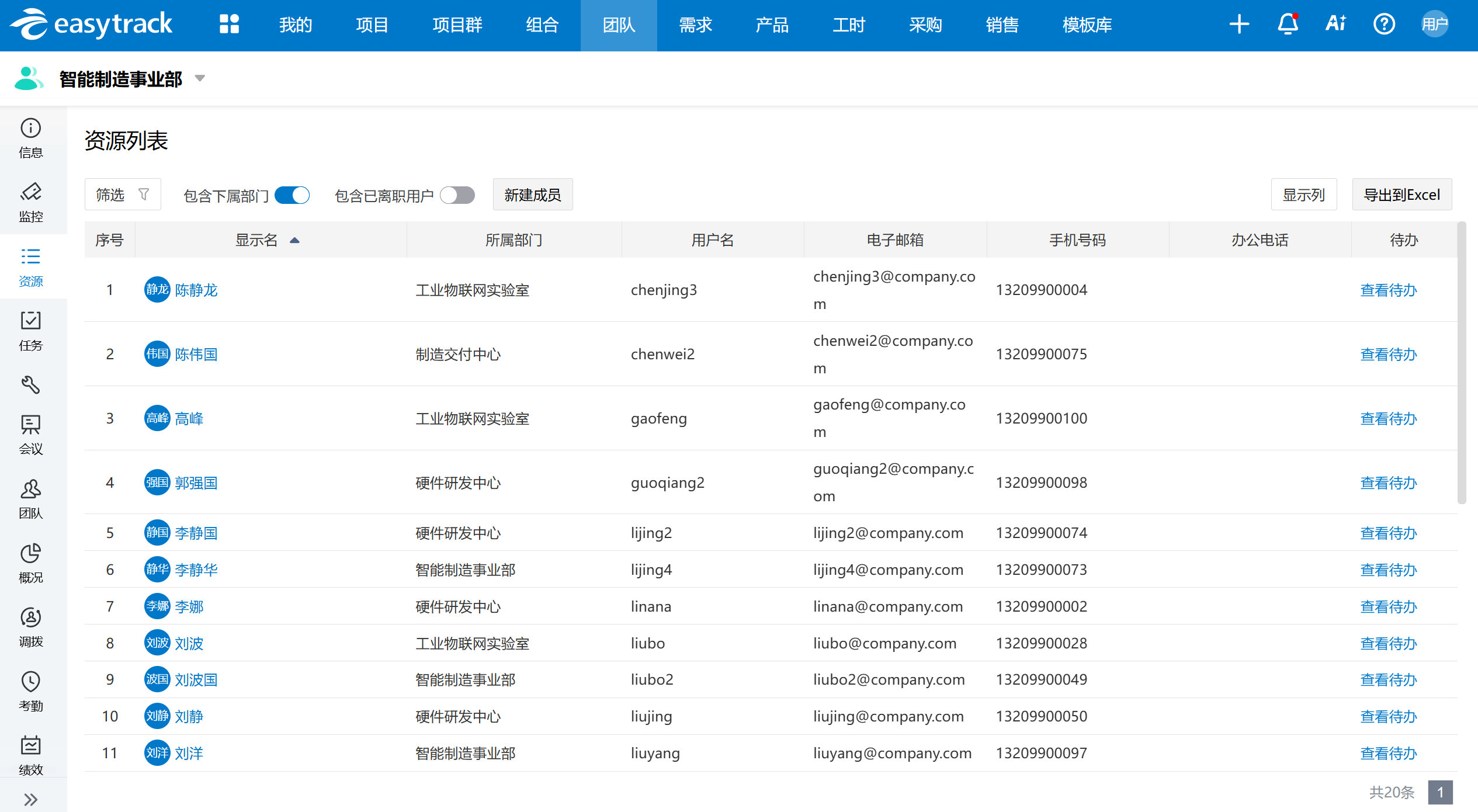
Task: Click the help question mark icon
Action: tap(1384, 25)
